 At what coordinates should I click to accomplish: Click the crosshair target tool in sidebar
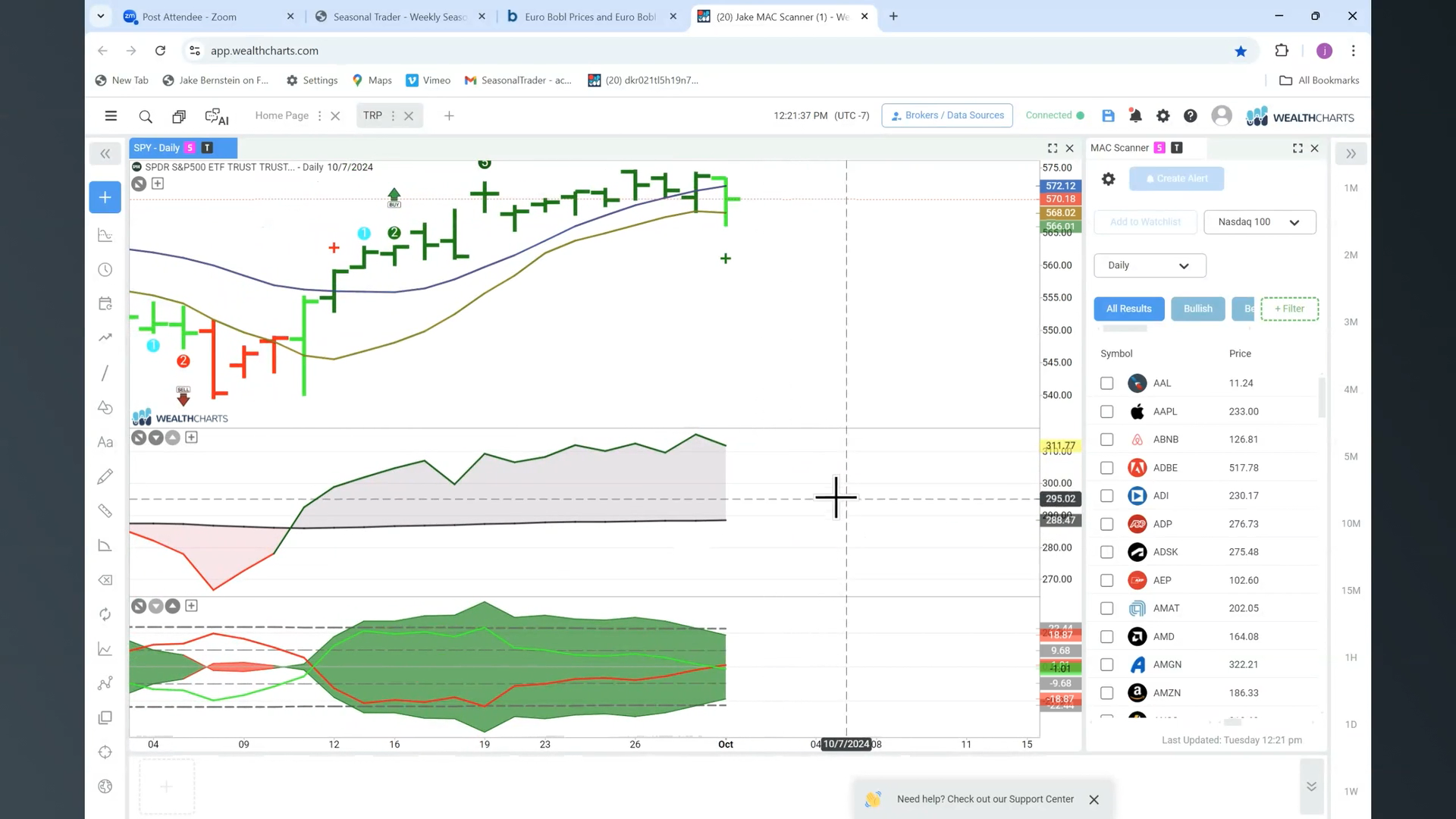point(105,752)
